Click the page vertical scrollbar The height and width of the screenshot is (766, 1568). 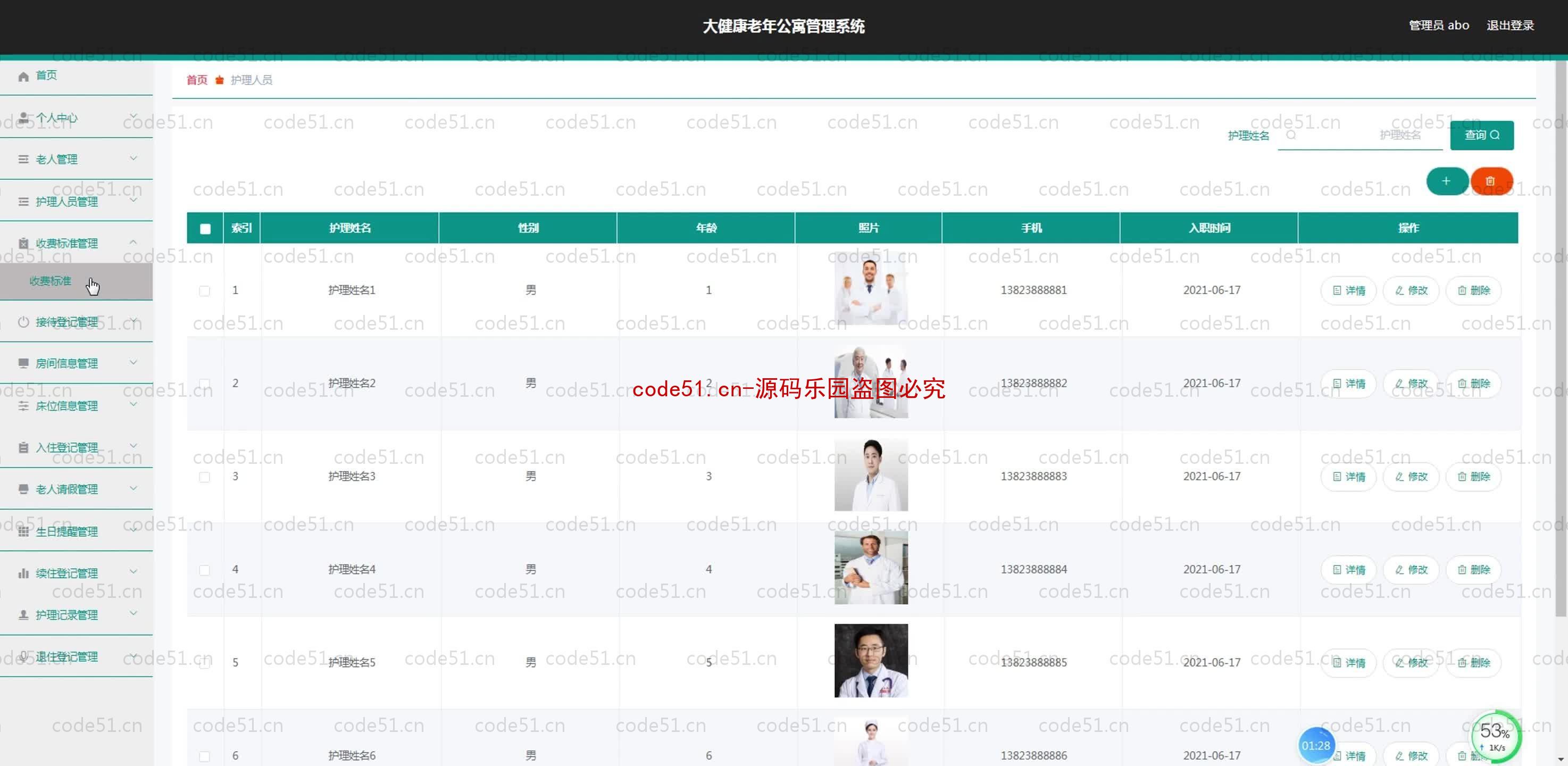tap(1562, 338)
